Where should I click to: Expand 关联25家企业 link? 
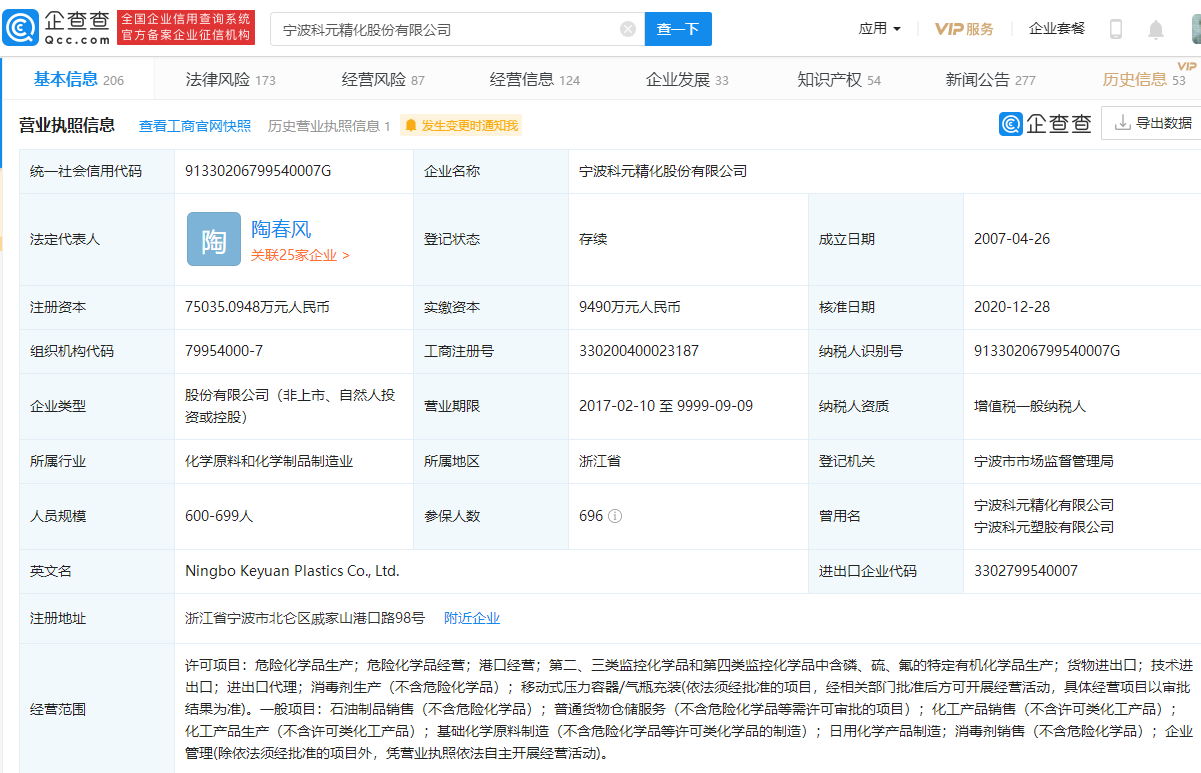(x=300, y=255)
